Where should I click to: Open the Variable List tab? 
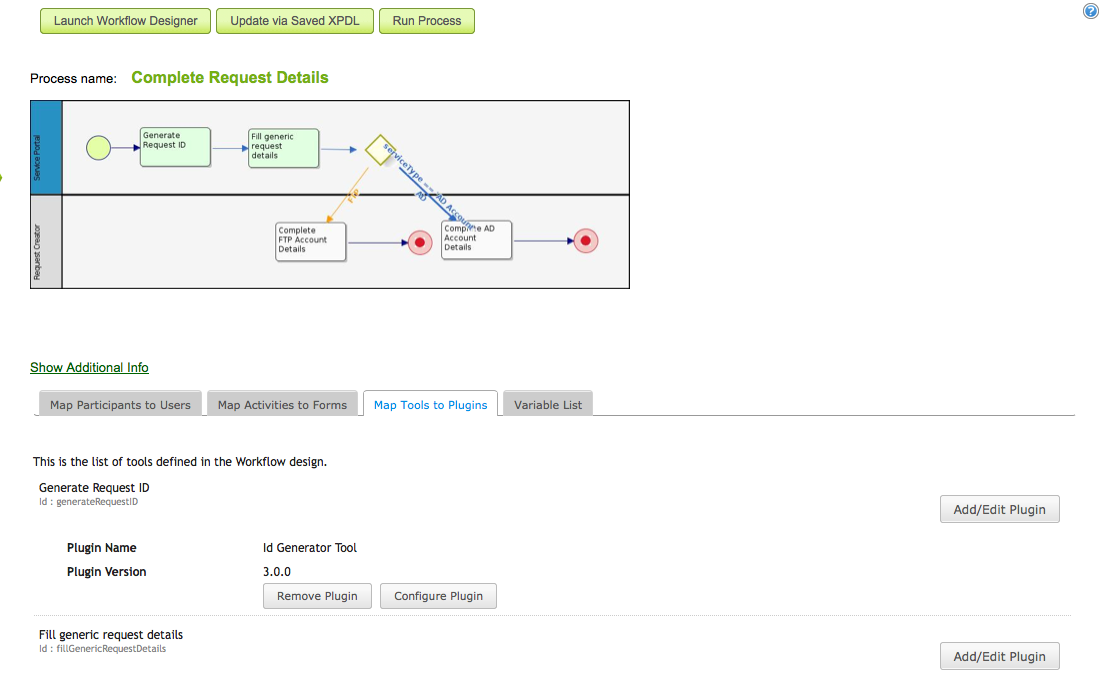(x=548, y=405)
